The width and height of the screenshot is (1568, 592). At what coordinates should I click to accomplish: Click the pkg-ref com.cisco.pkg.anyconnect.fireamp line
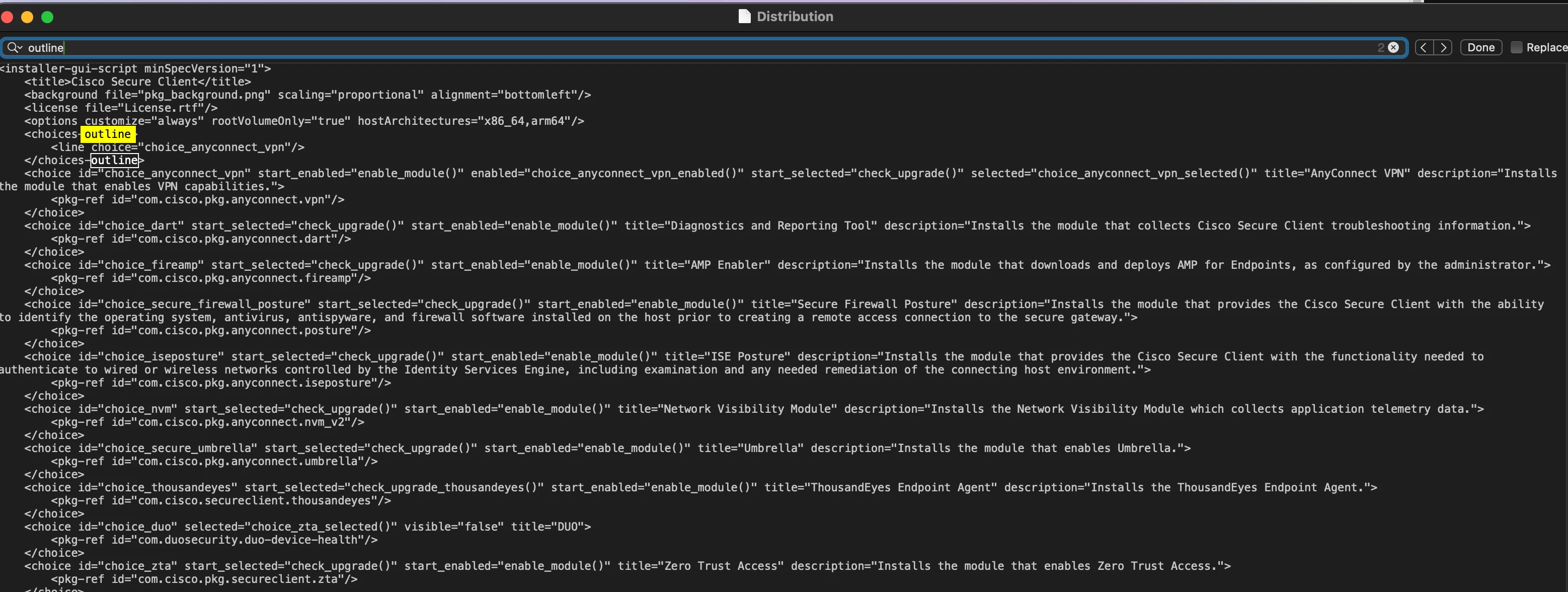tap(211, 278)
